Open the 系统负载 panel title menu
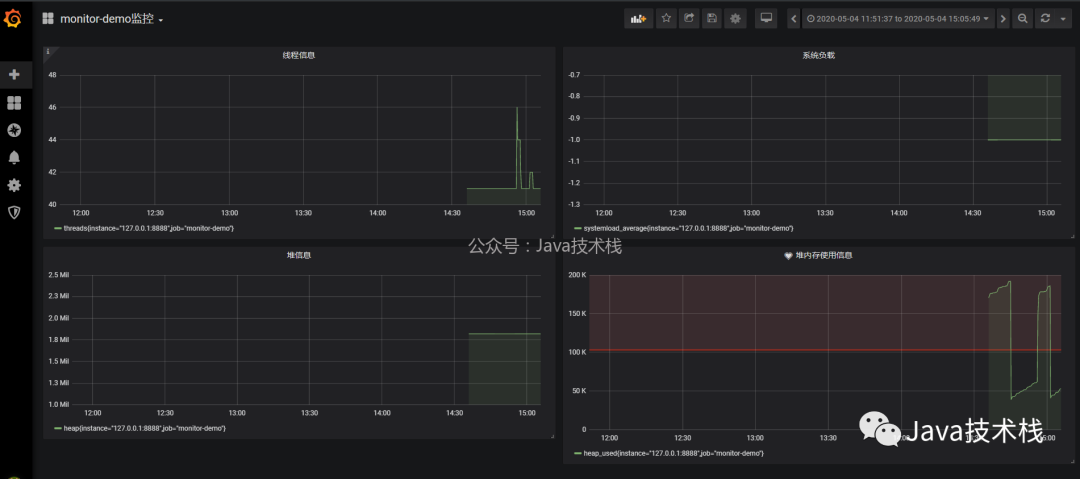The image size is (1080, 479). click(818, 56)
